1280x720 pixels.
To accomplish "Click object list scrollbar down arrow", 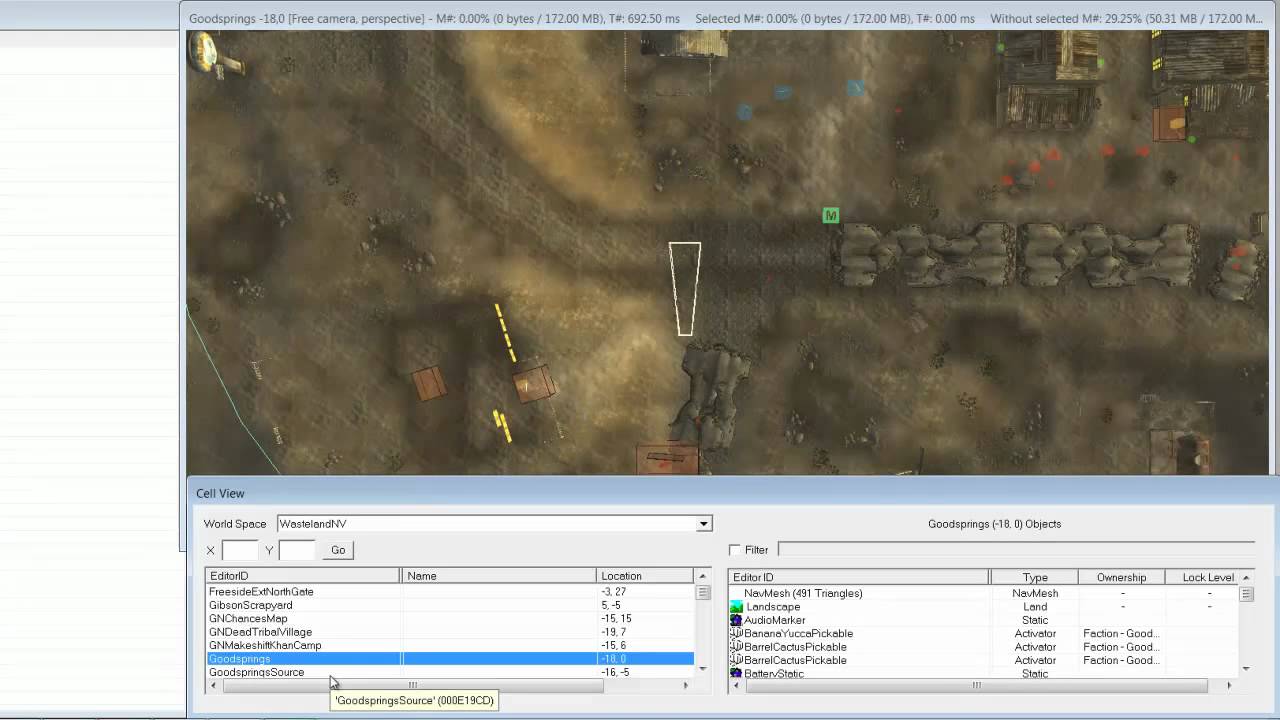I will (1246, 669).
